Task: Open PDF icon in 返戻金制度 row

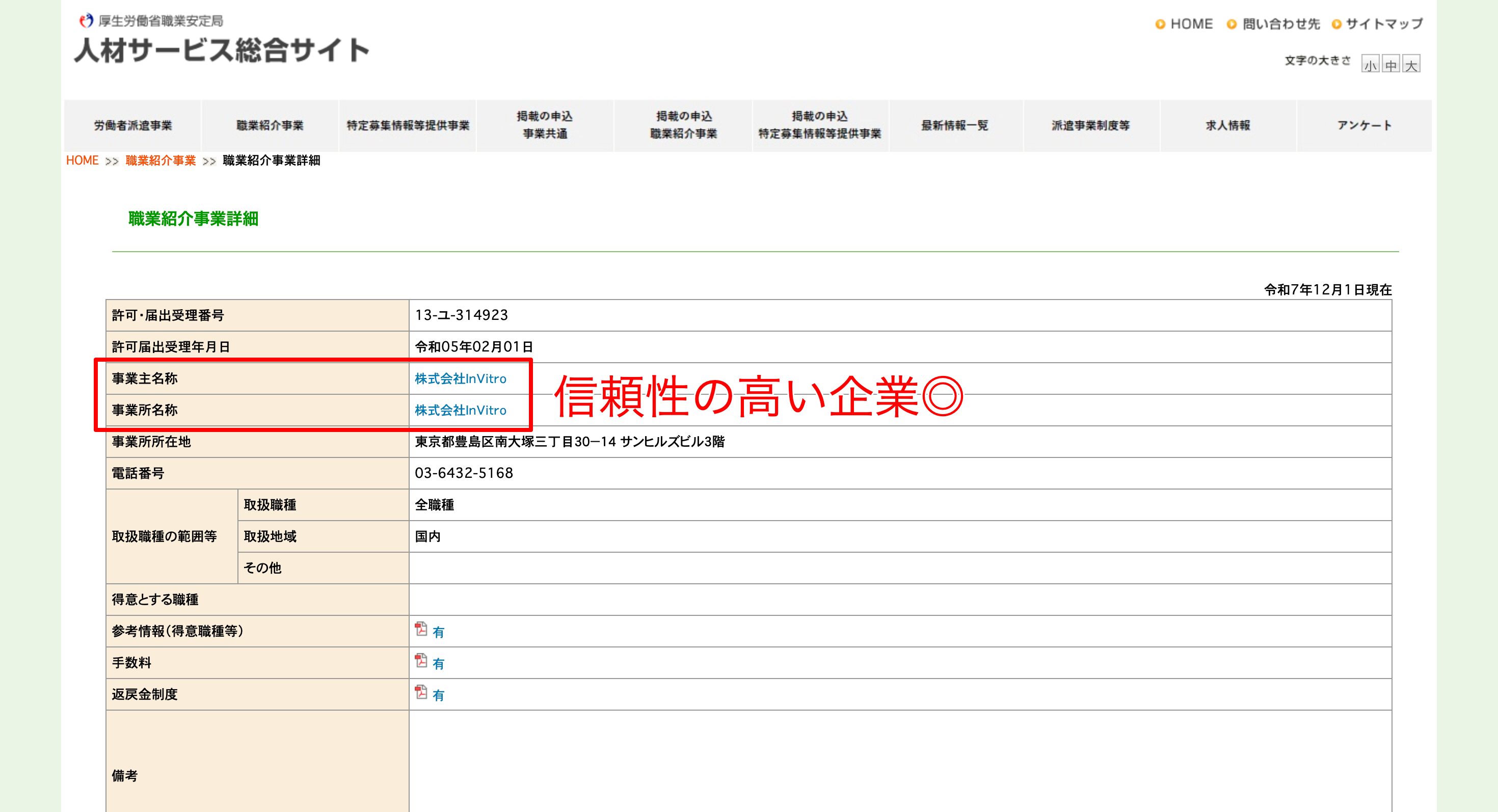Action: coord(421,692)
